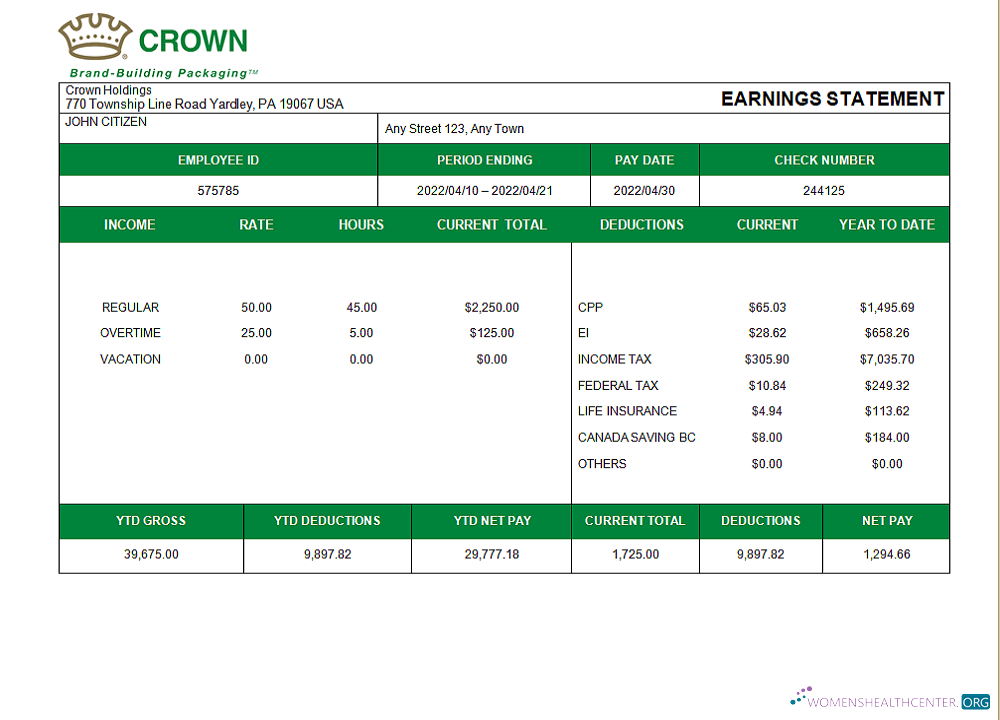Click the WomensHealthCenter dots logo icon
Screen dimensions: 1000x720
pyautogui.click(x=801, y=696)
